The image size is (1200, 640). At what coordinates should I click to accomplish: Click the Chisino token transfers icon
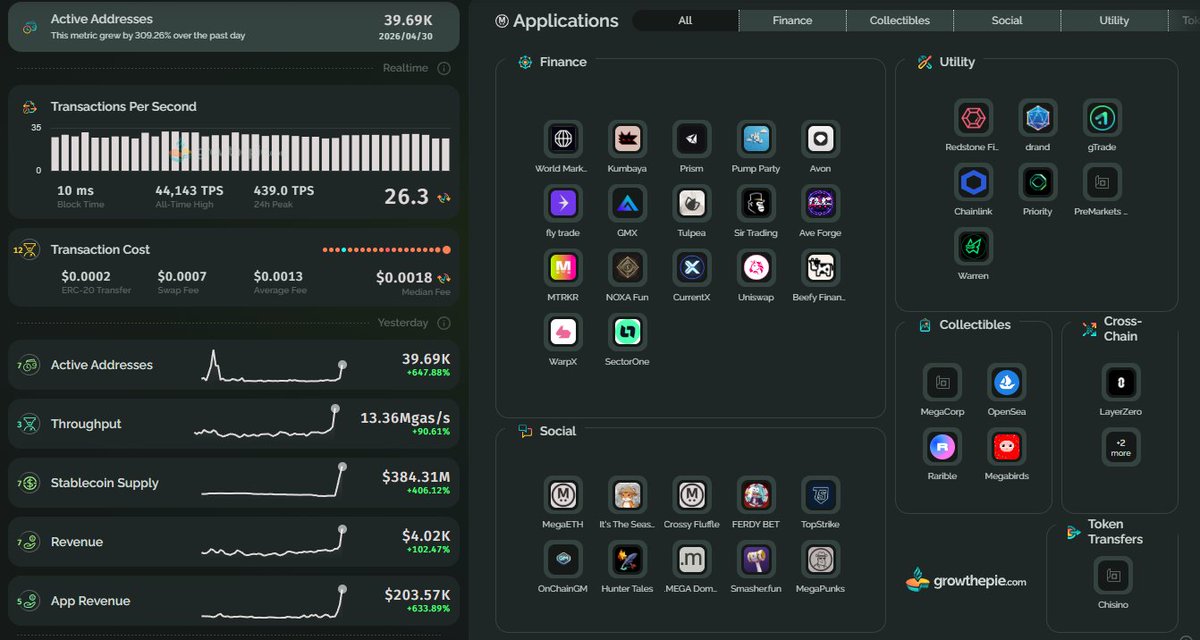click(1113, 575)
